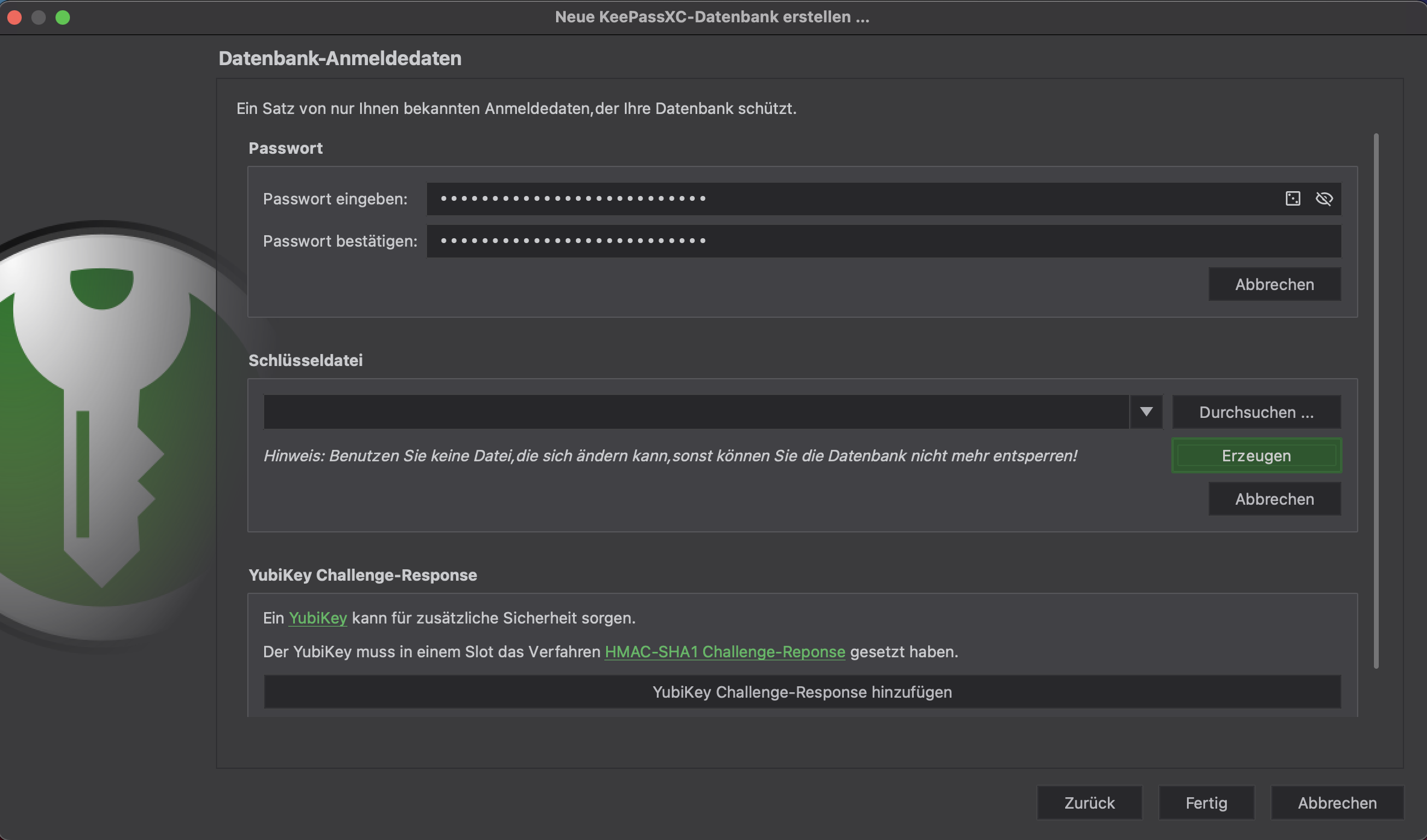
Task: Open the password generator dice icon
Action: pyautogui.click(x=1293, y=198)
